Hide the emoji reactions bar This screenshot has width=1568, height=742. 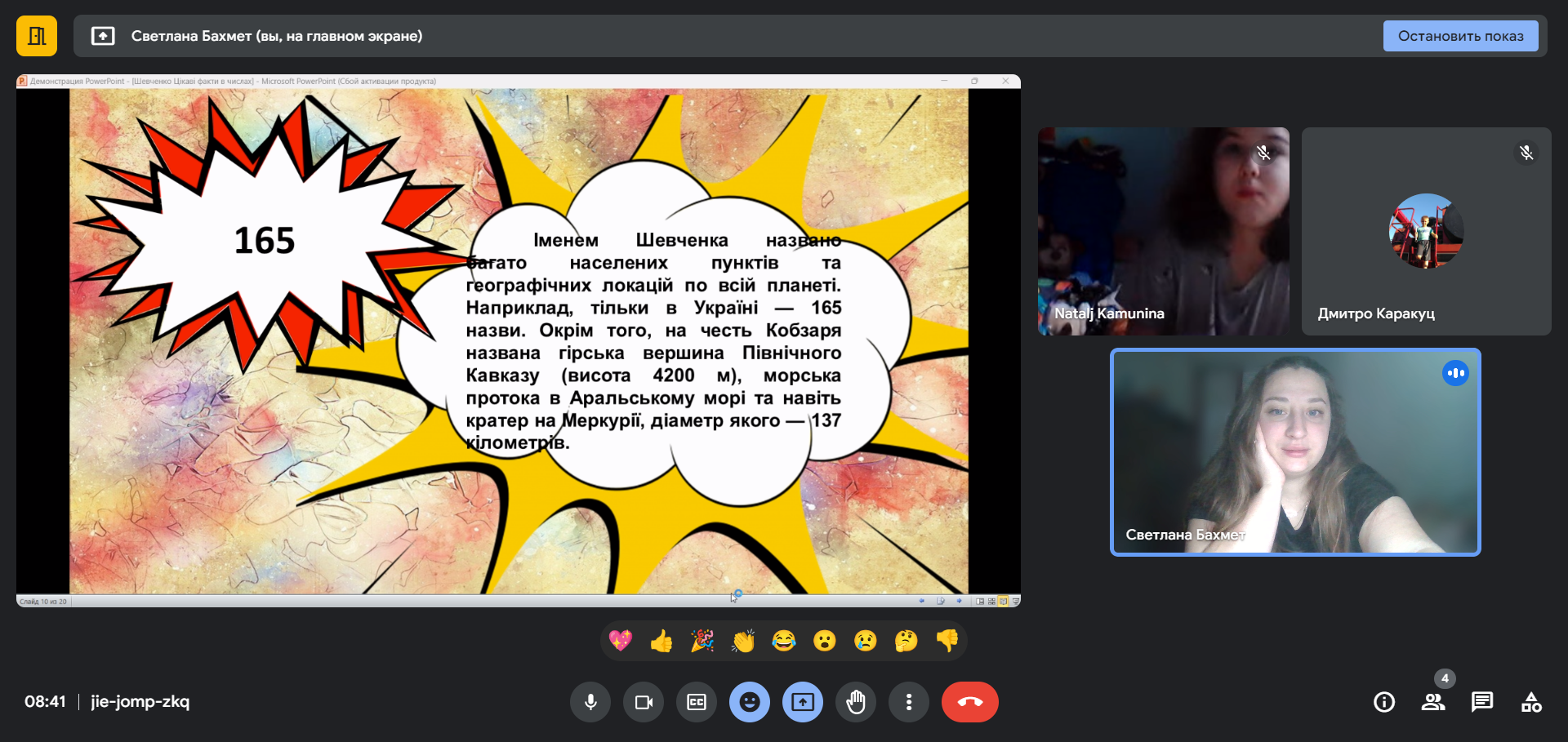[x=750, y=702]
